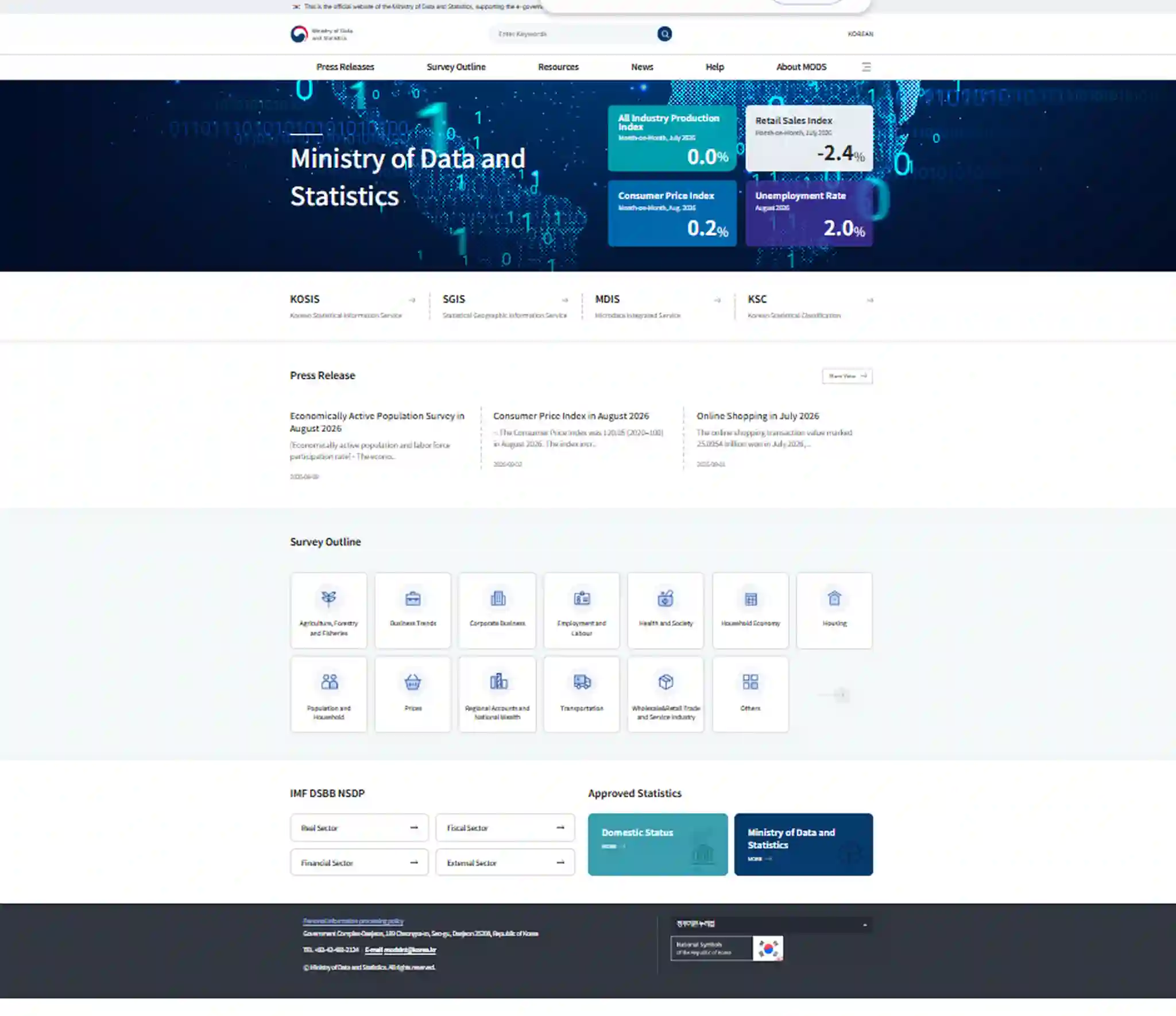This screenshot has width=1176, height=1016.
Task: Open News menu
Action: (642, 67)
